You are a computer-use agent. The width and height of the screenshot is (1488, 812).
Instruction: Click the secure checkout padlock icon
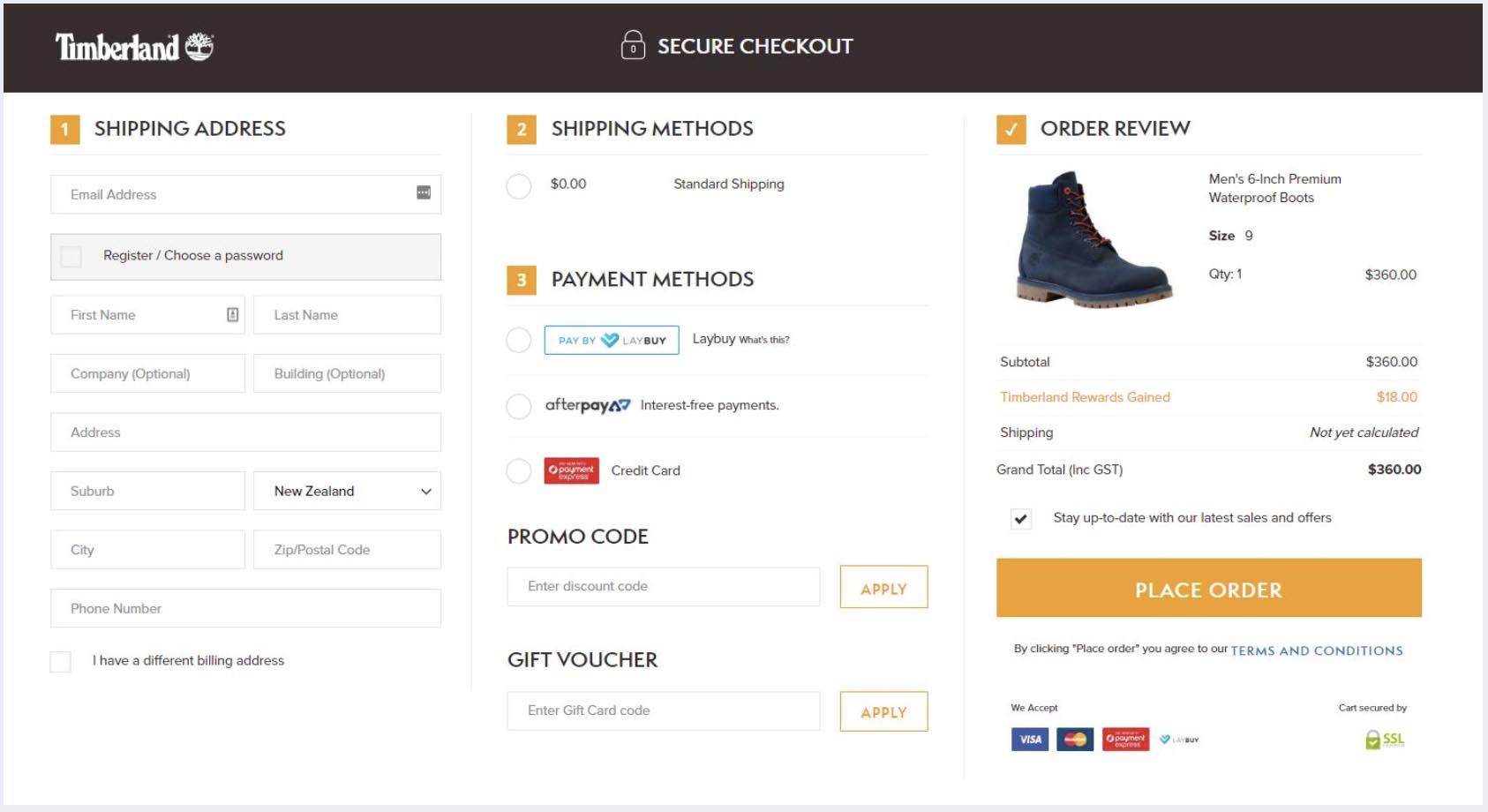[x=632, y=46]
